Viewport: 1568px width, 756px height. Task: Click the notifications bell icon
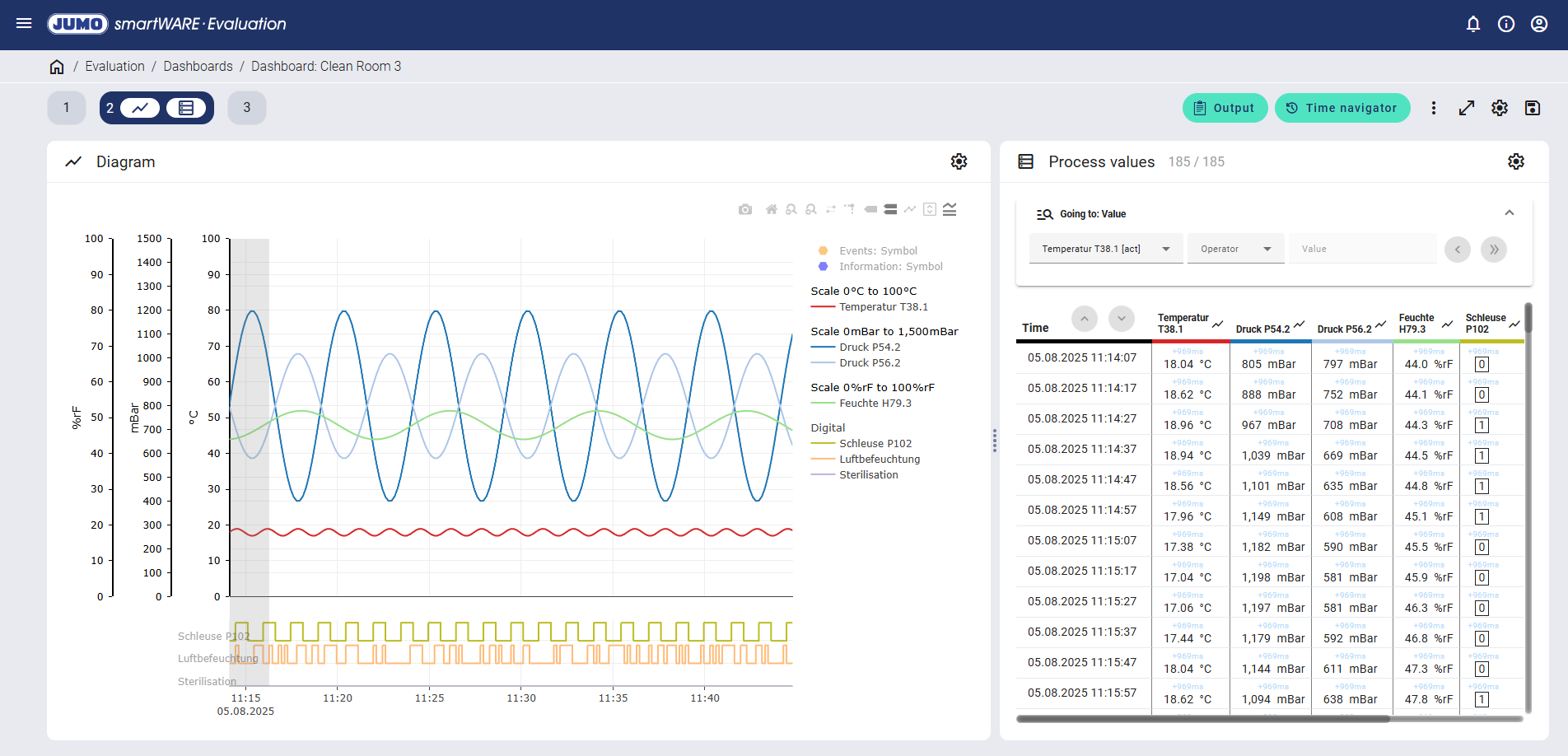click(x=1473, y=24)
